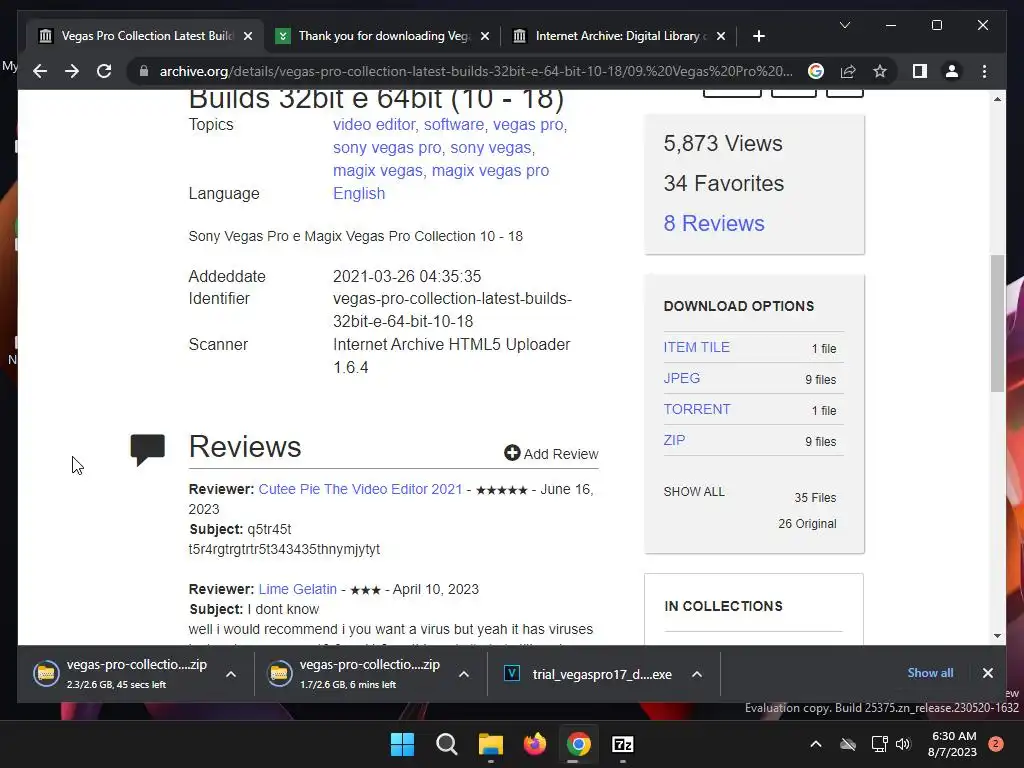Open the sony vegas topic link
This screenshot has height=768, width=1024.
(x=490, y=148)
